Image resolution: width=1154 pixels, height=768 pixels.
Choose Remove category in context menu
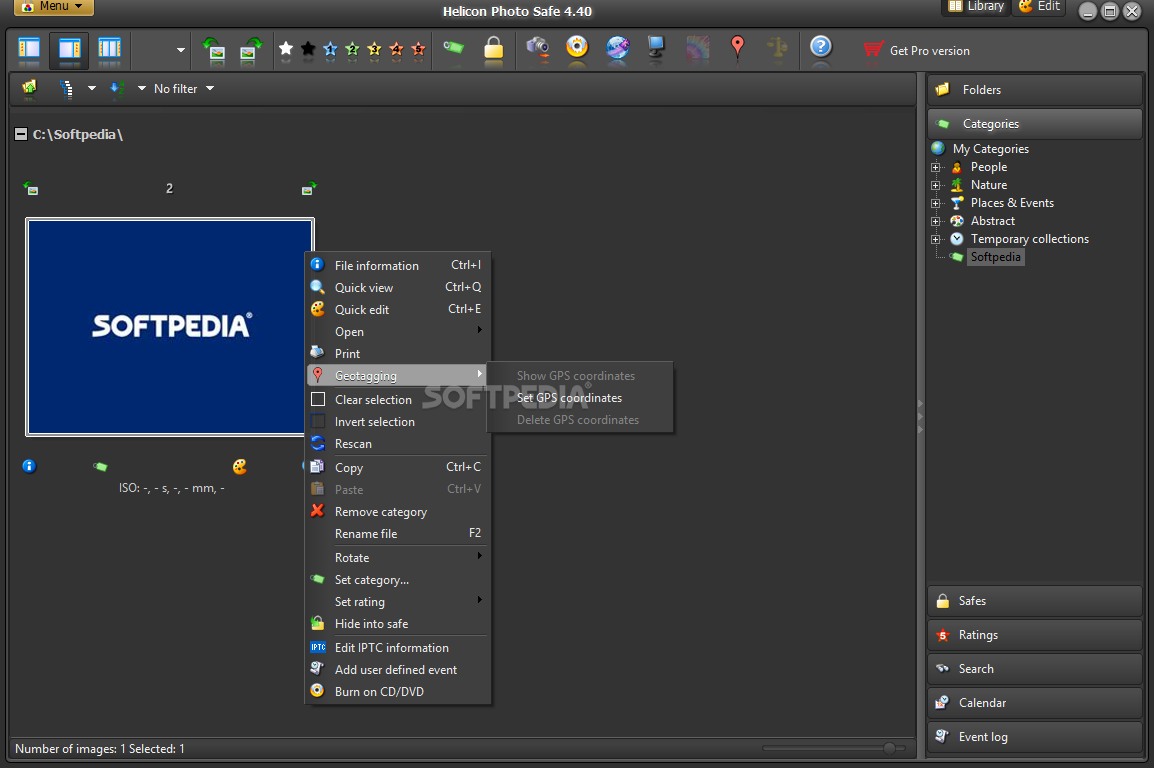tap(397, 512)
